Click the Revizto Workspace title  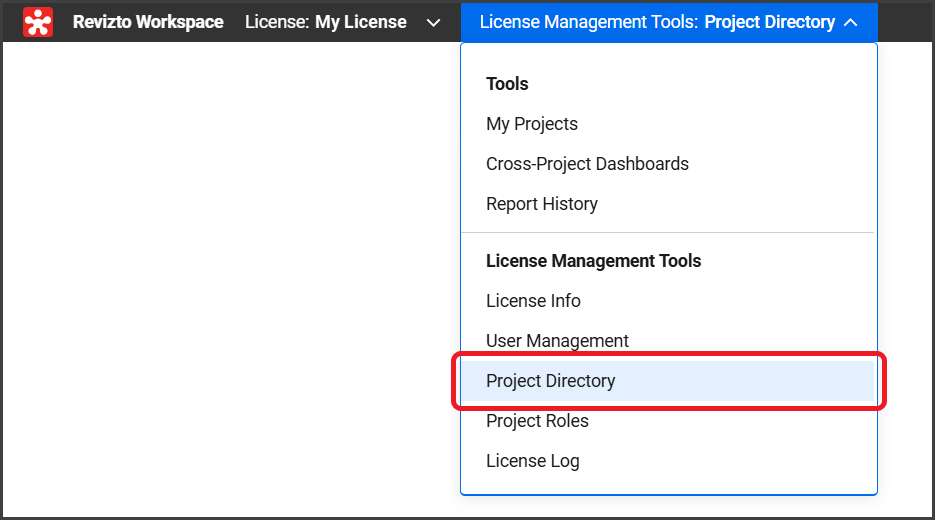click(148, 22)
